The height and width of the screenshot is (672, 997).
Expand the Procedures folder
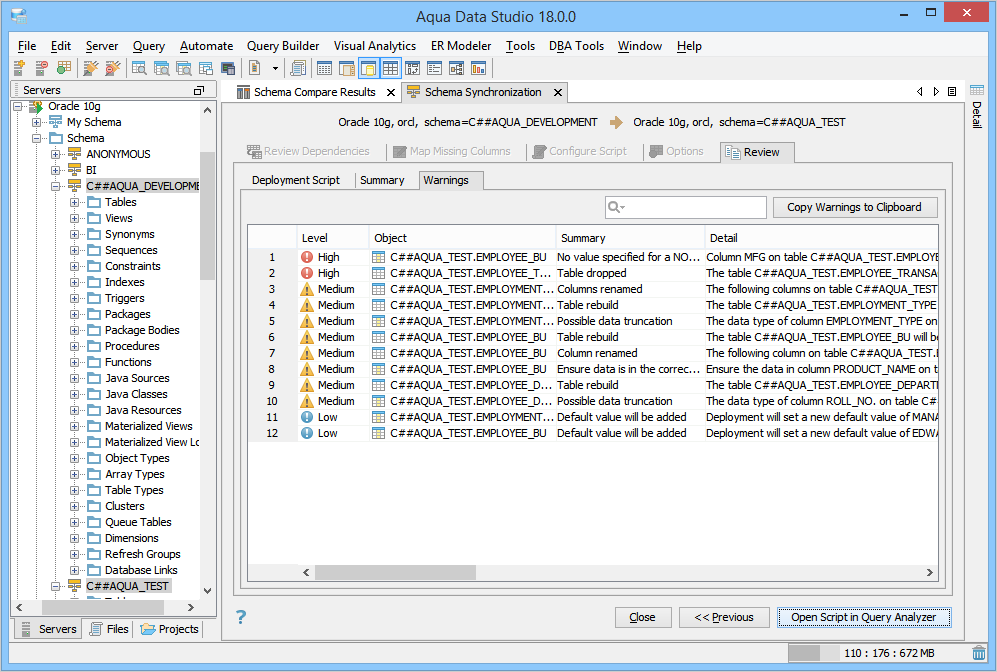74,346
